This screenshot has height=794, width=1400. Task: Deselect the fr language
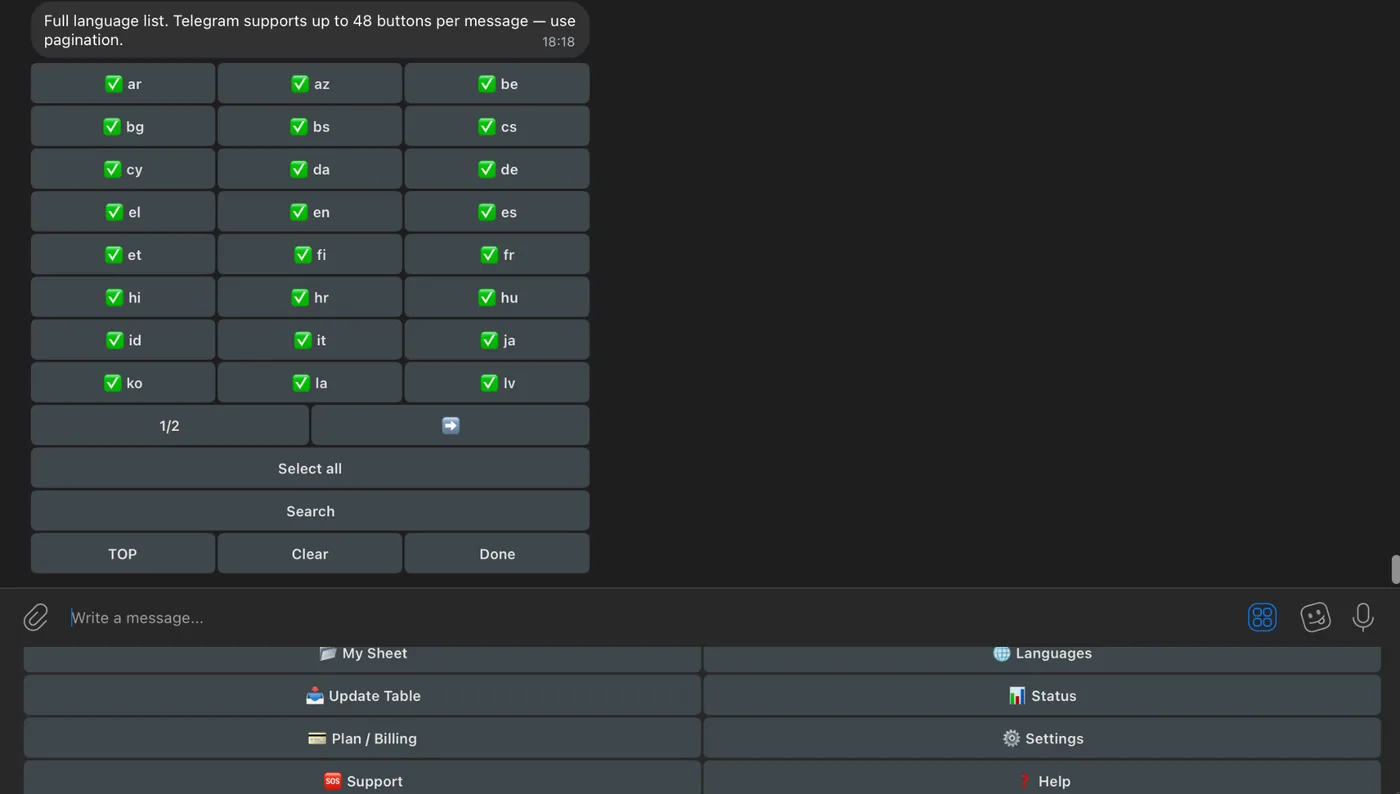pyautogui.click(x=496, y=254)
